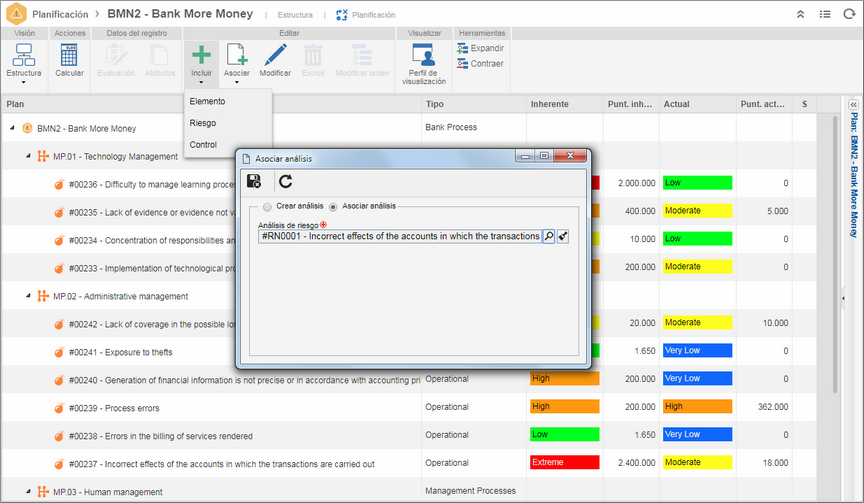Click the Incluir green plus icon
The width and height of the screenshot is (864, 503).
click(x=201, y=55)
